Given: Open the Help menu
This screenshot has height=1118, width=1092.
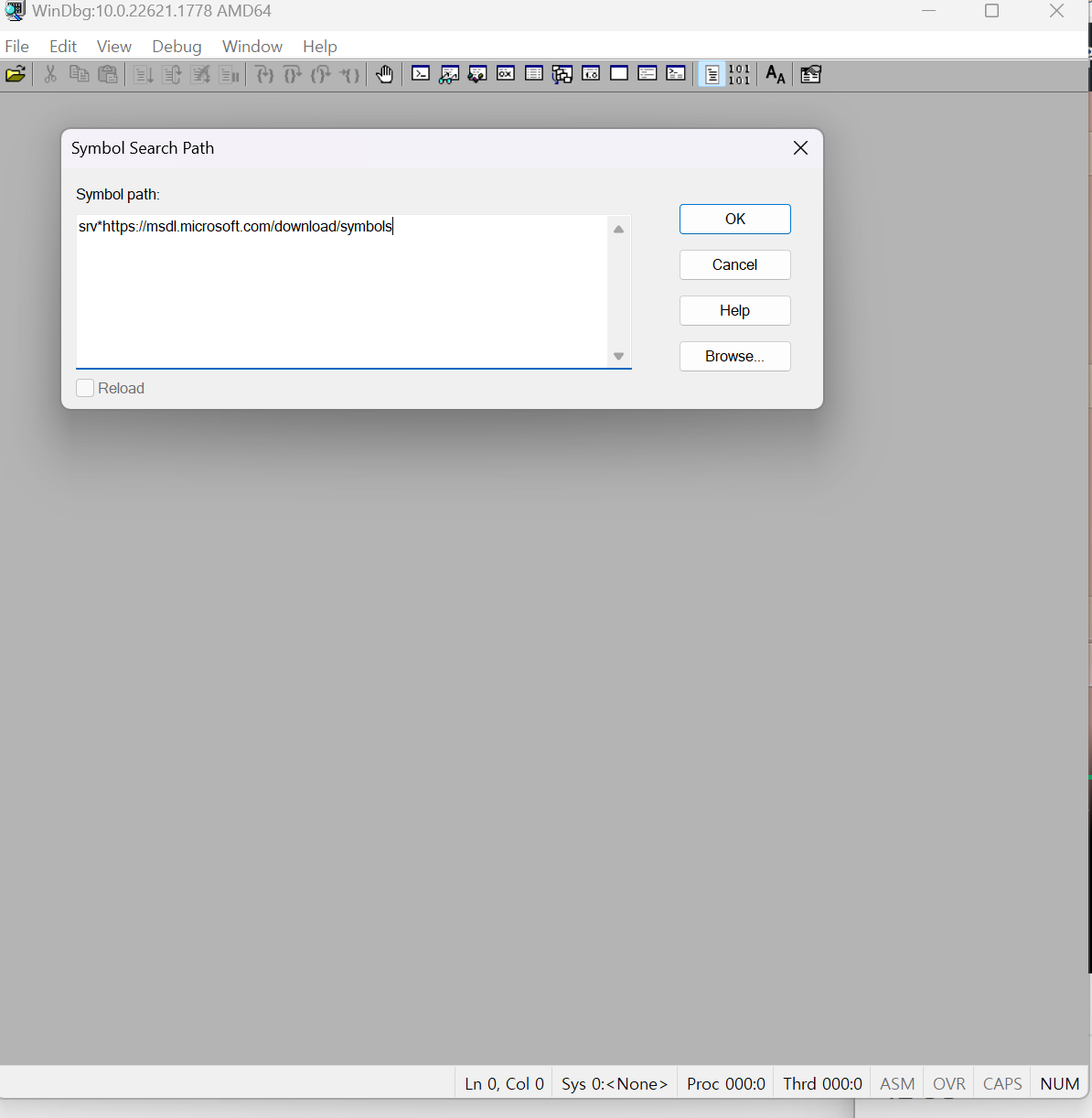Looking at the screenshot, I should pos(320,46).
